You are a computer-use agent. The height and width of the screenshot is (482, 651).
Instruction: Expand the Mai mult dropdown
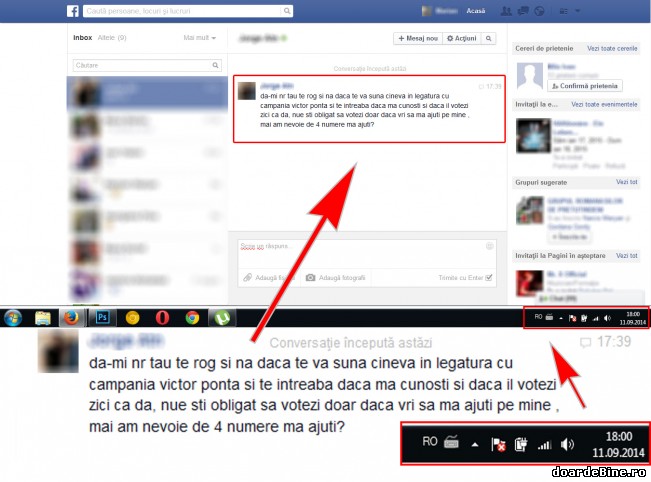[x=200, y=38]
